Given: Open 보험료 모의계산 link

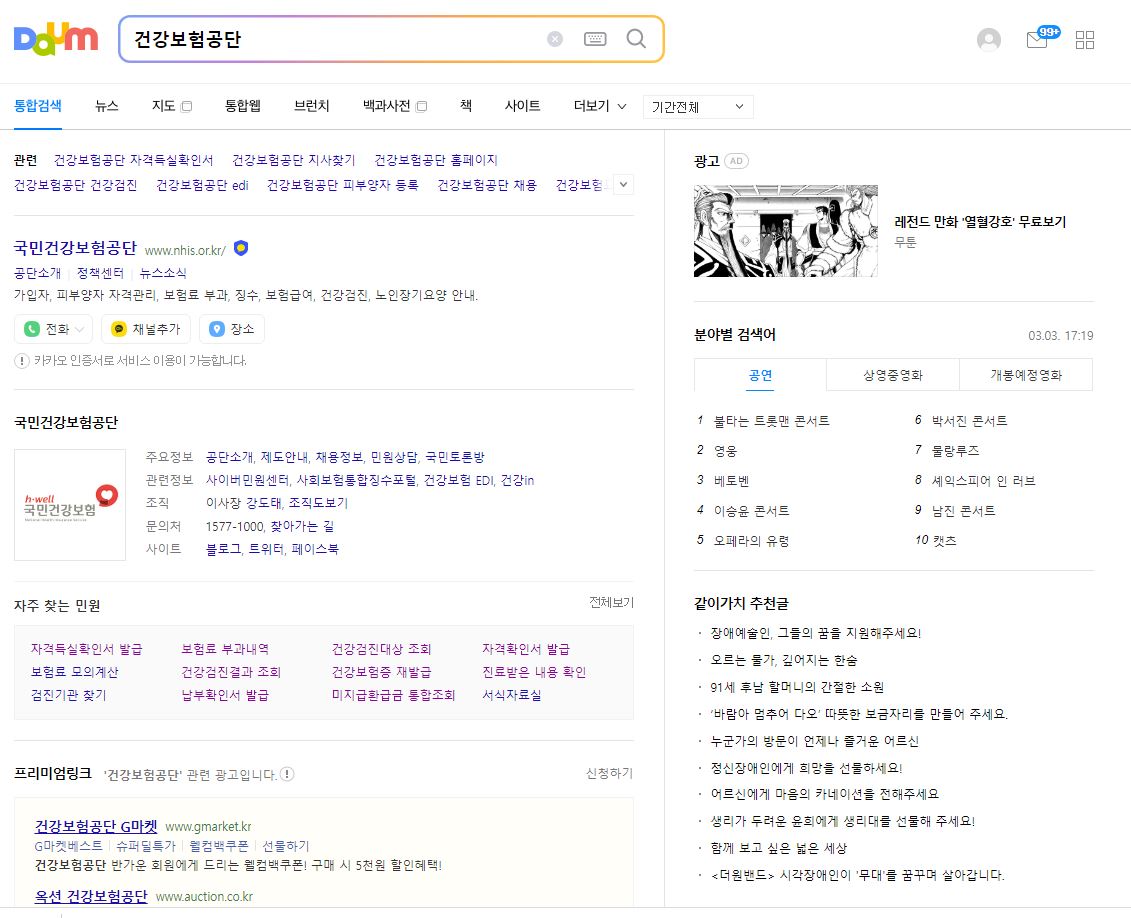Looking at the screenshot, I should click(74, 672).
